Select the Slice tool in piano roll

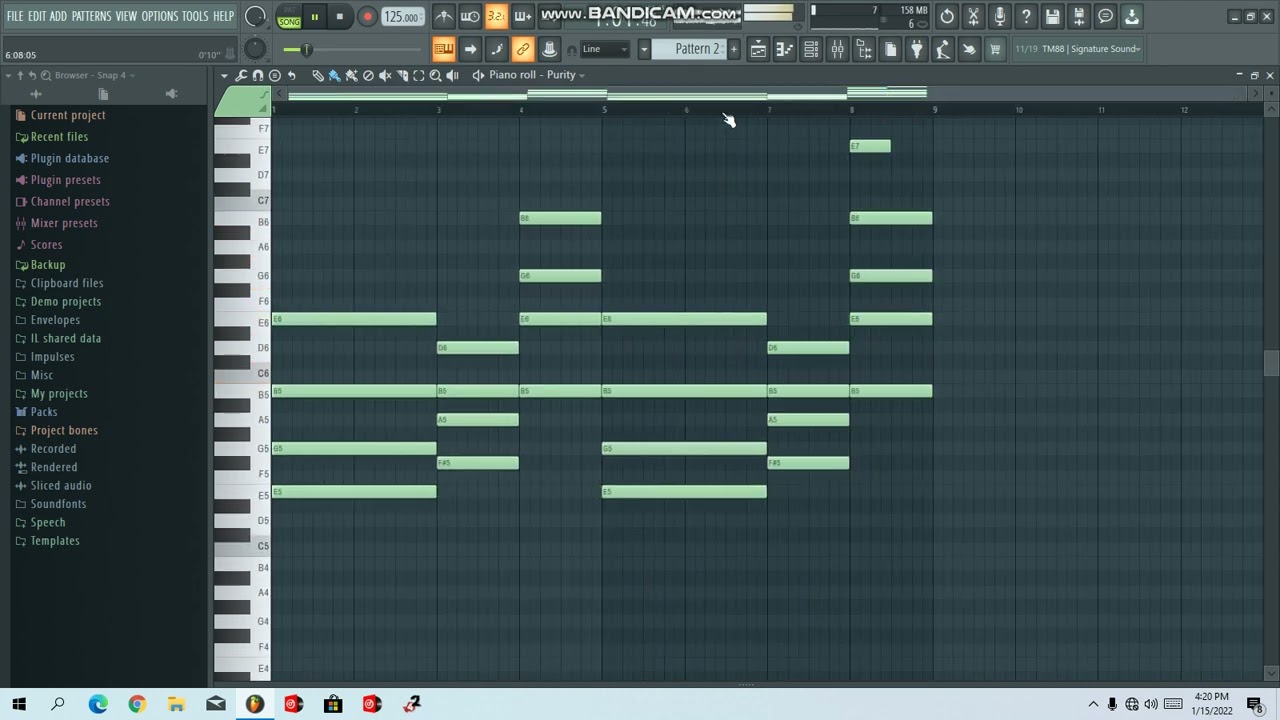[402, 75]
